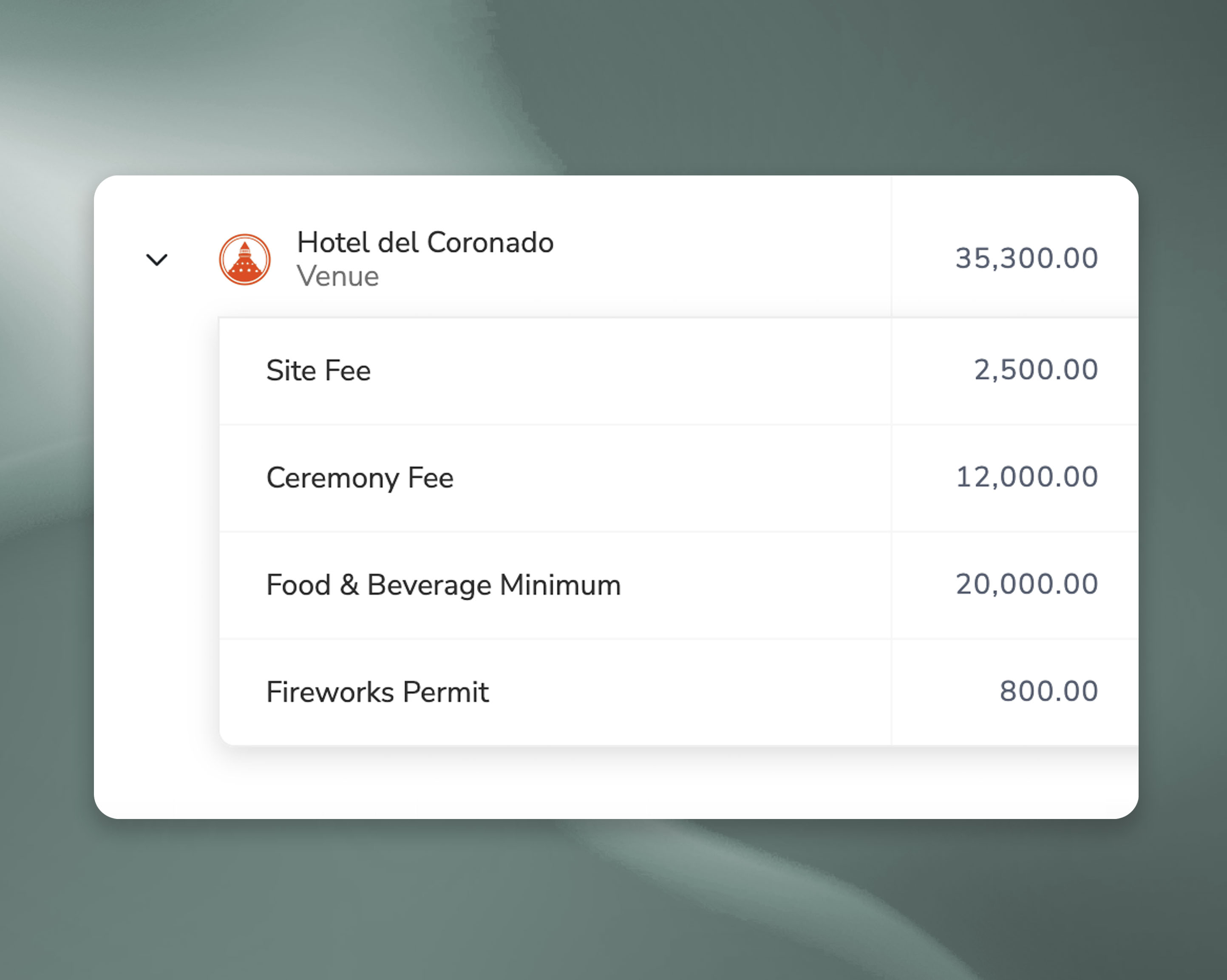Click the ampersand in Food & Beverage Minimum
The image size is (1227, 980).
click(x=349, y=585)
